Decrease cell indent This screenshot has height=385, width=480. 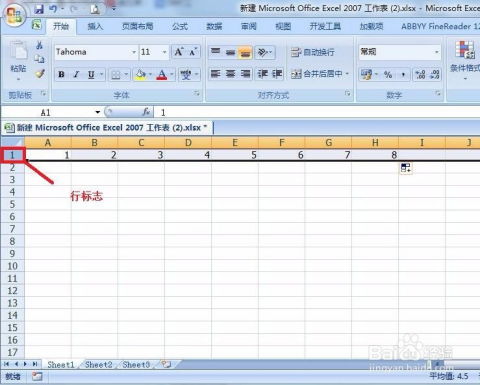(x=263, y=74)
